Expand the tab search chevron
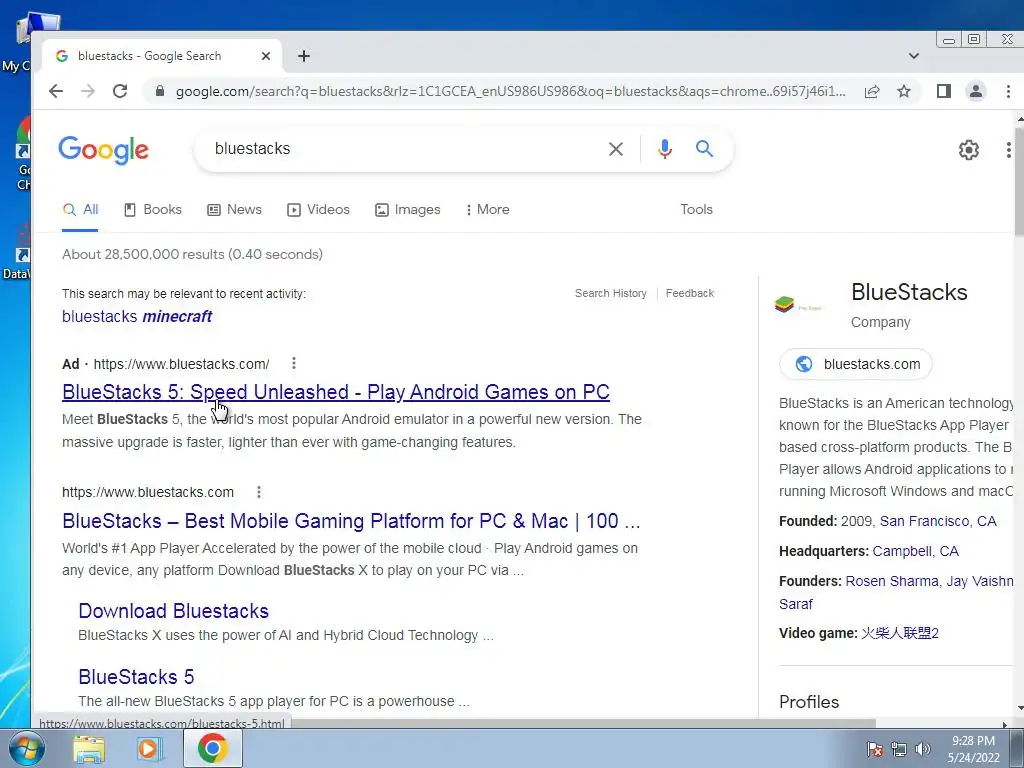Viewport: 1024px width, 768px height. coord(914,56)
